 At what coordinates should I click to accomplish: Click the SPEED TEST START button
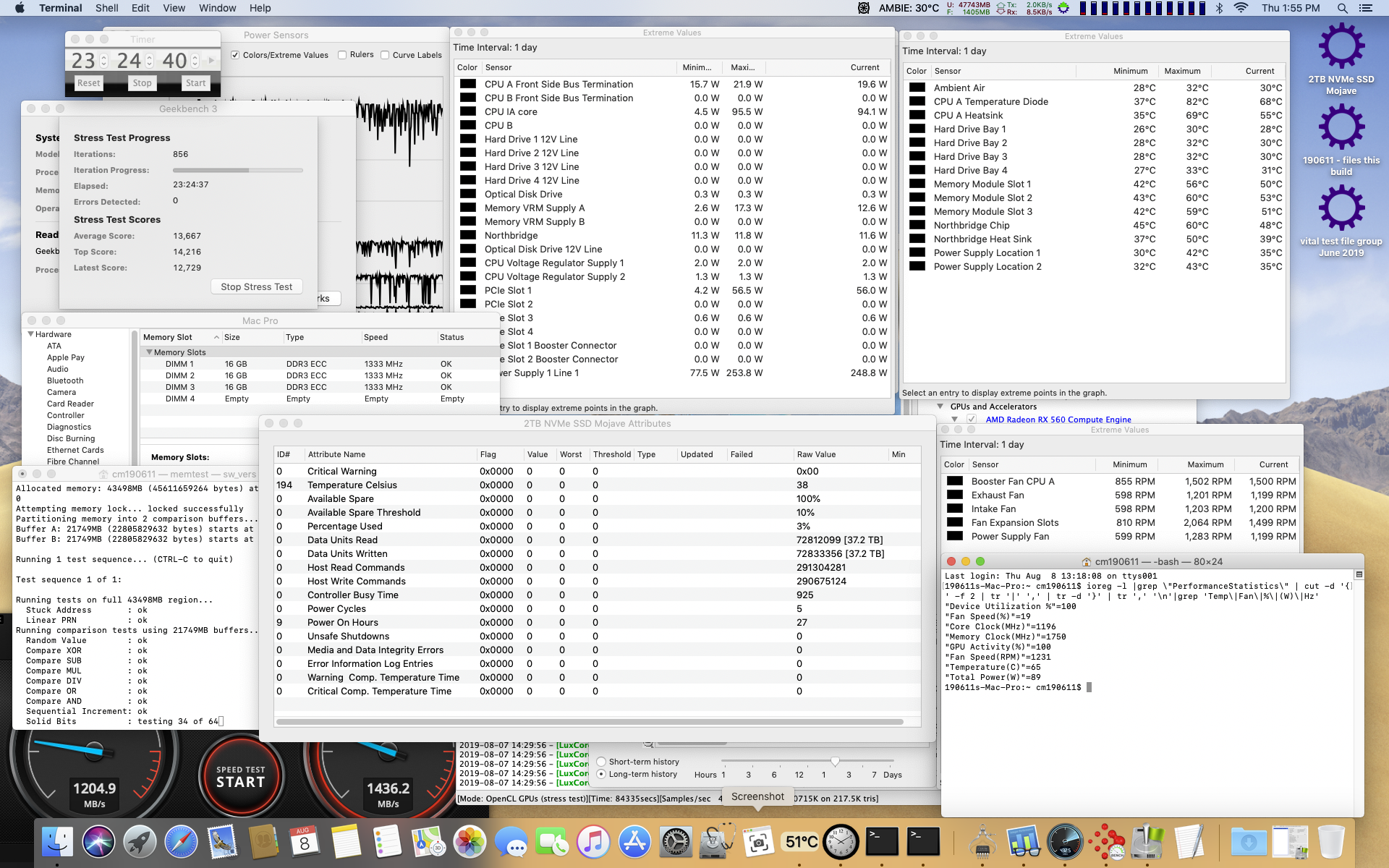(241, 777)
